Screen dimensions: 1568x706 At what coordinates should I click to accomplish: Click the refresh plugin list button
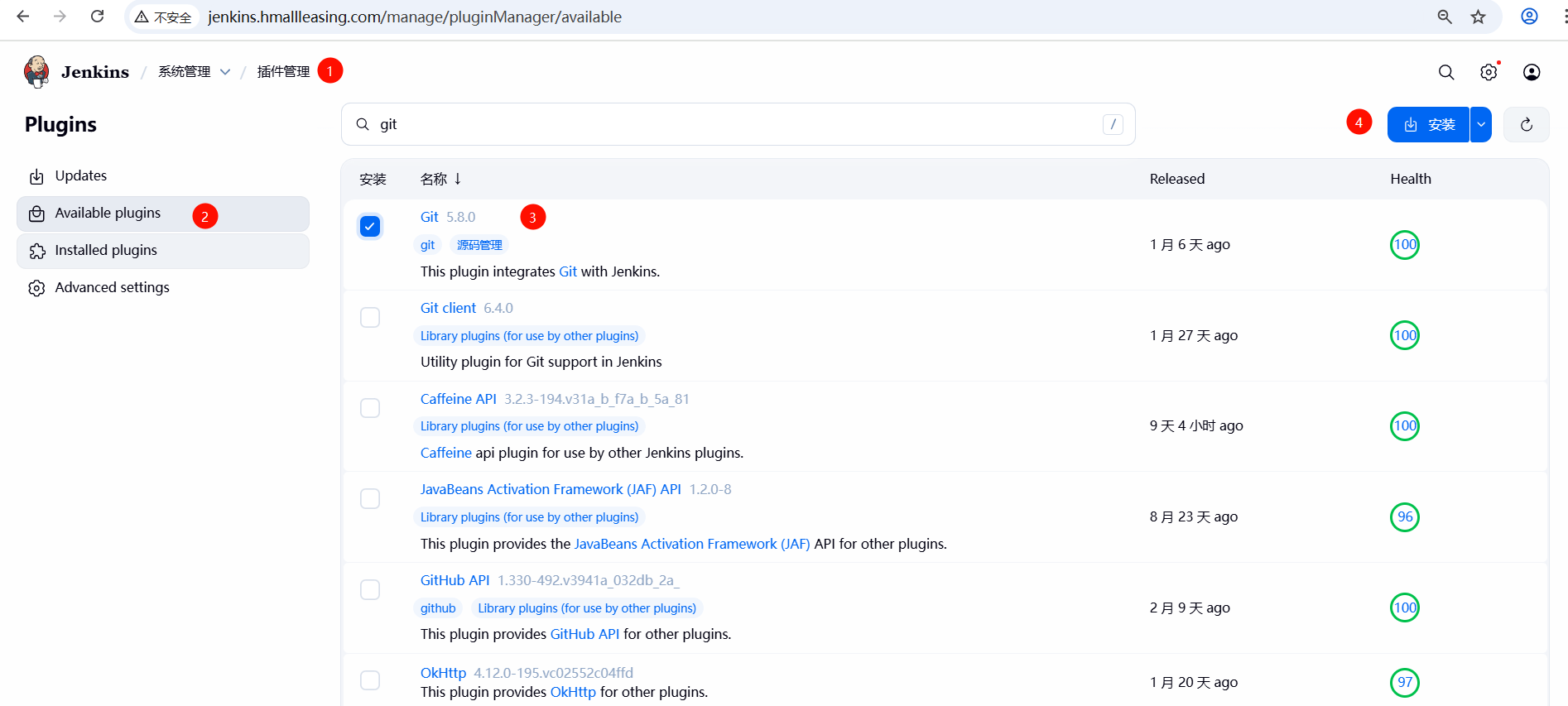pos(1527,125)
